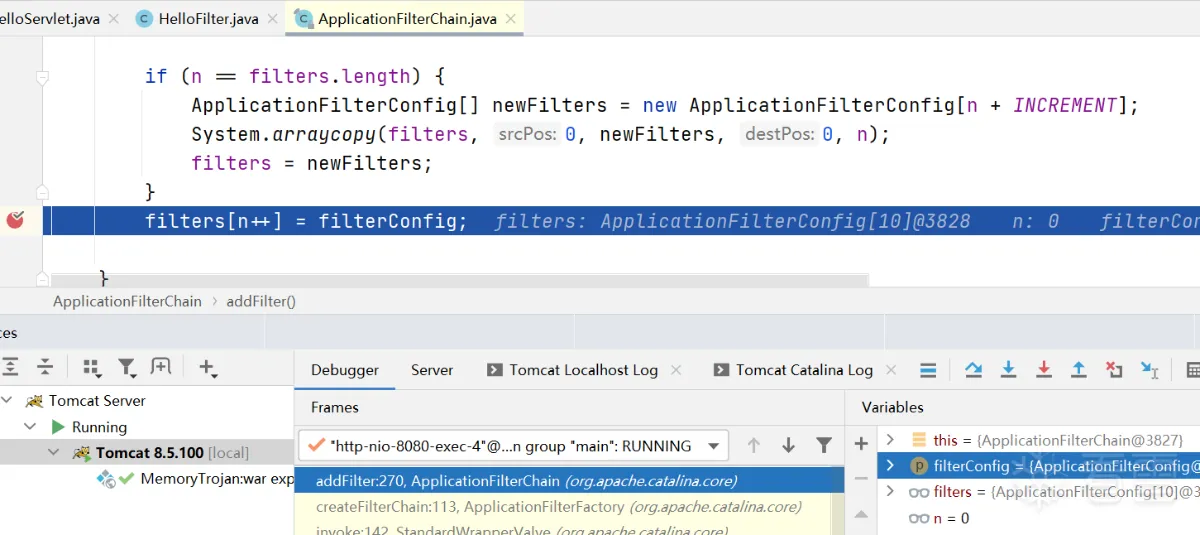Click the Step Over debugger icon
1200x535 pixels.
pyautogui.click(x=973, y=370)
